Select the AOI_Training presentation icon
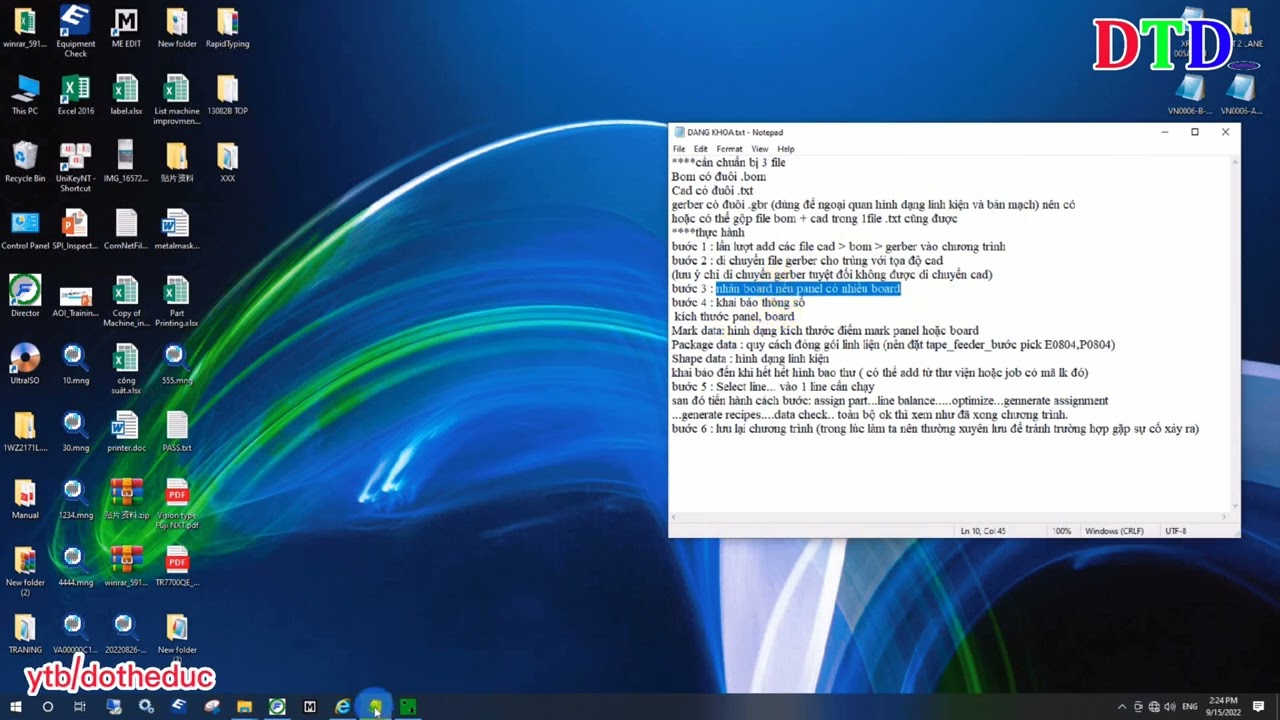1280x720 pixels. 75,297
